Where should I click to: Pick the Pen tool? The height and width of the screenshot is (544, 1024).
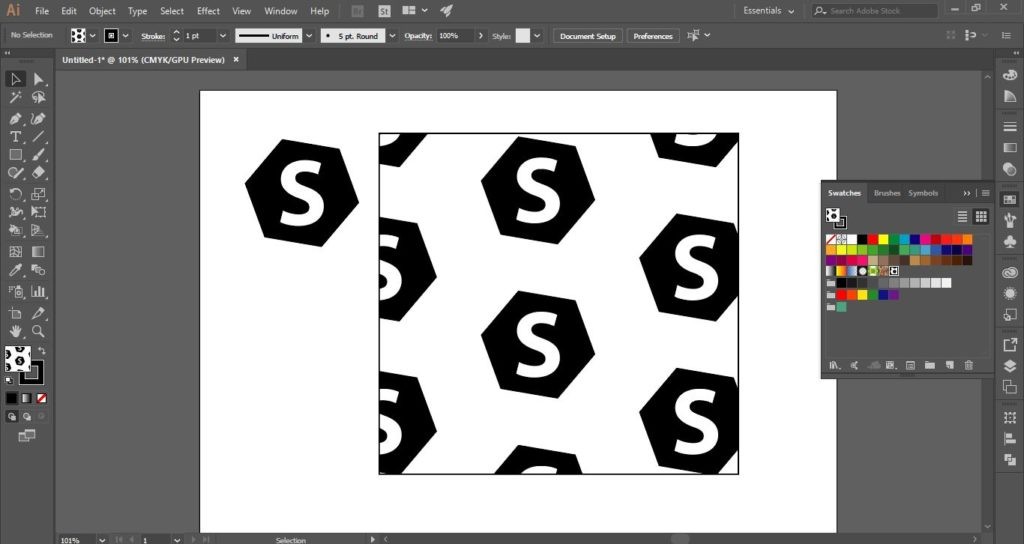coord(15,119)
